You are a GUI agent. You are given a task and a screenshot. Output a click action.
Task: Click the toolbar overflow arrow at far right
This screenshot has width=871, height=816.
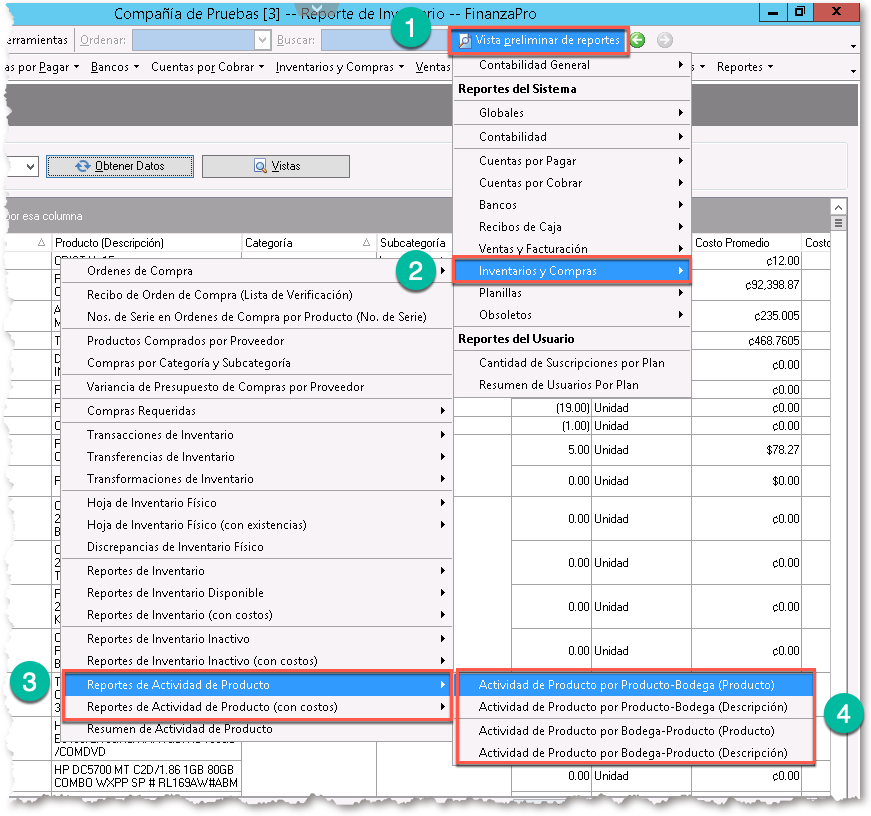pyautogui.click(x=853, y=46)
